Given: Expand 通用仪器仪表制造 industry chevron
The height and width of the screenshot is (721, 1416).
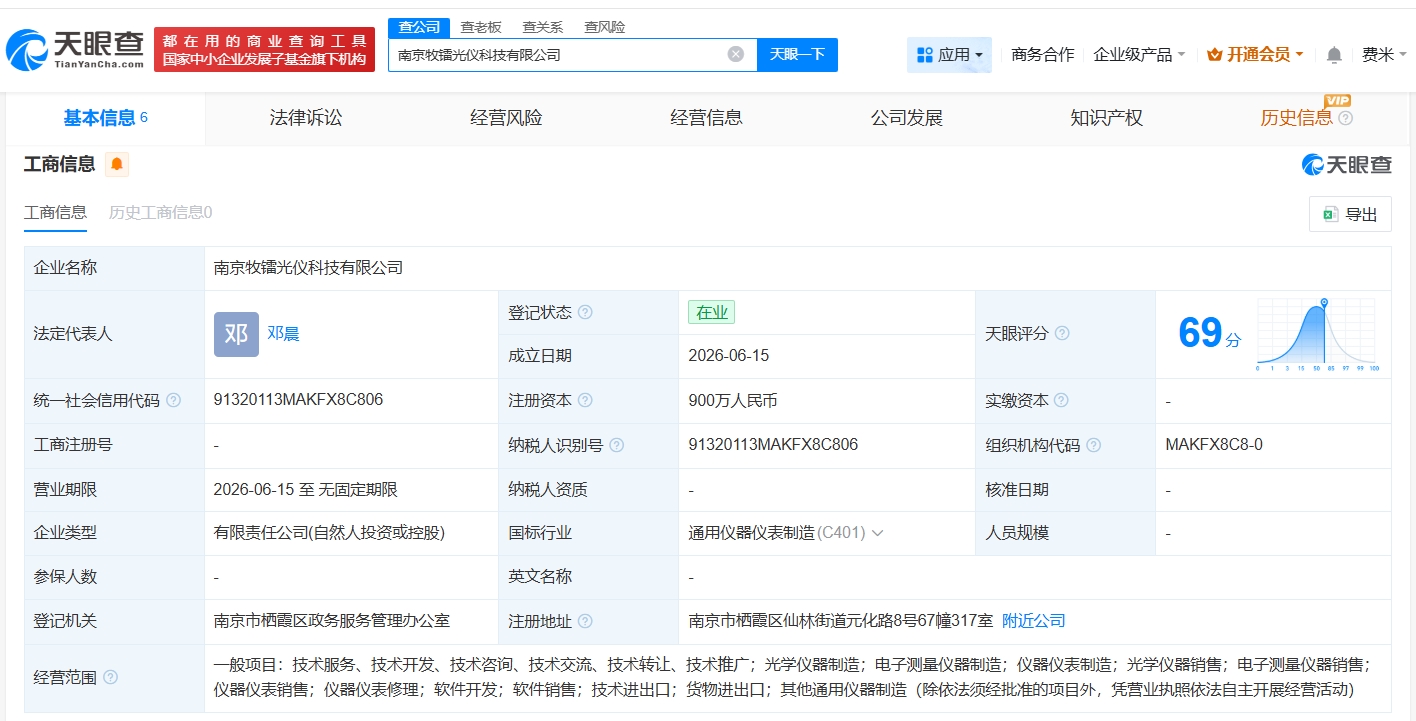Looking at the screenshot, I should coord(878,533).
